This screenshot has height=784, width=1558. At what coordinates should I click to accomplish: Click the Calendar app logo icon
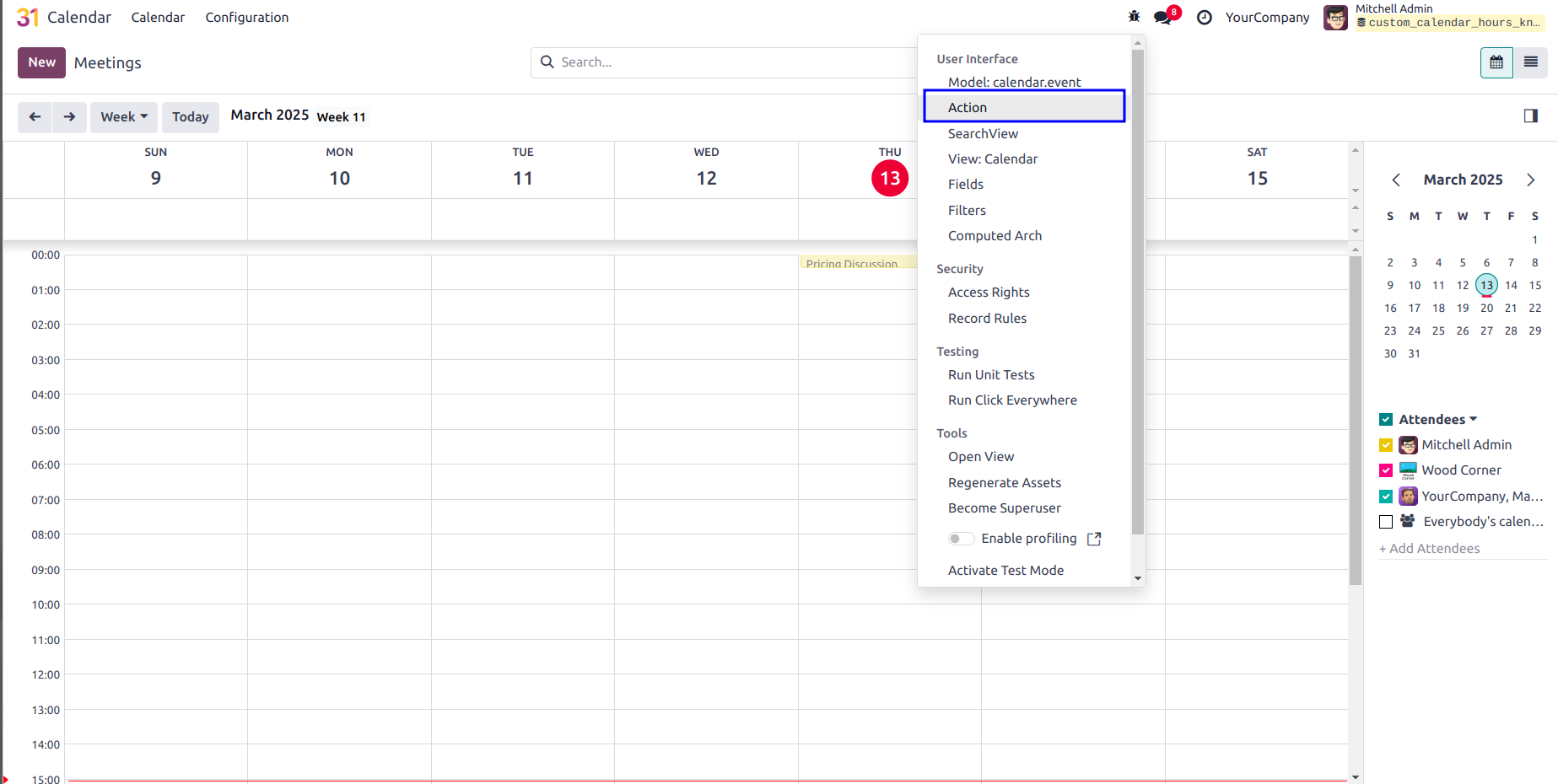pyautogui.click(x=28, y=17)
